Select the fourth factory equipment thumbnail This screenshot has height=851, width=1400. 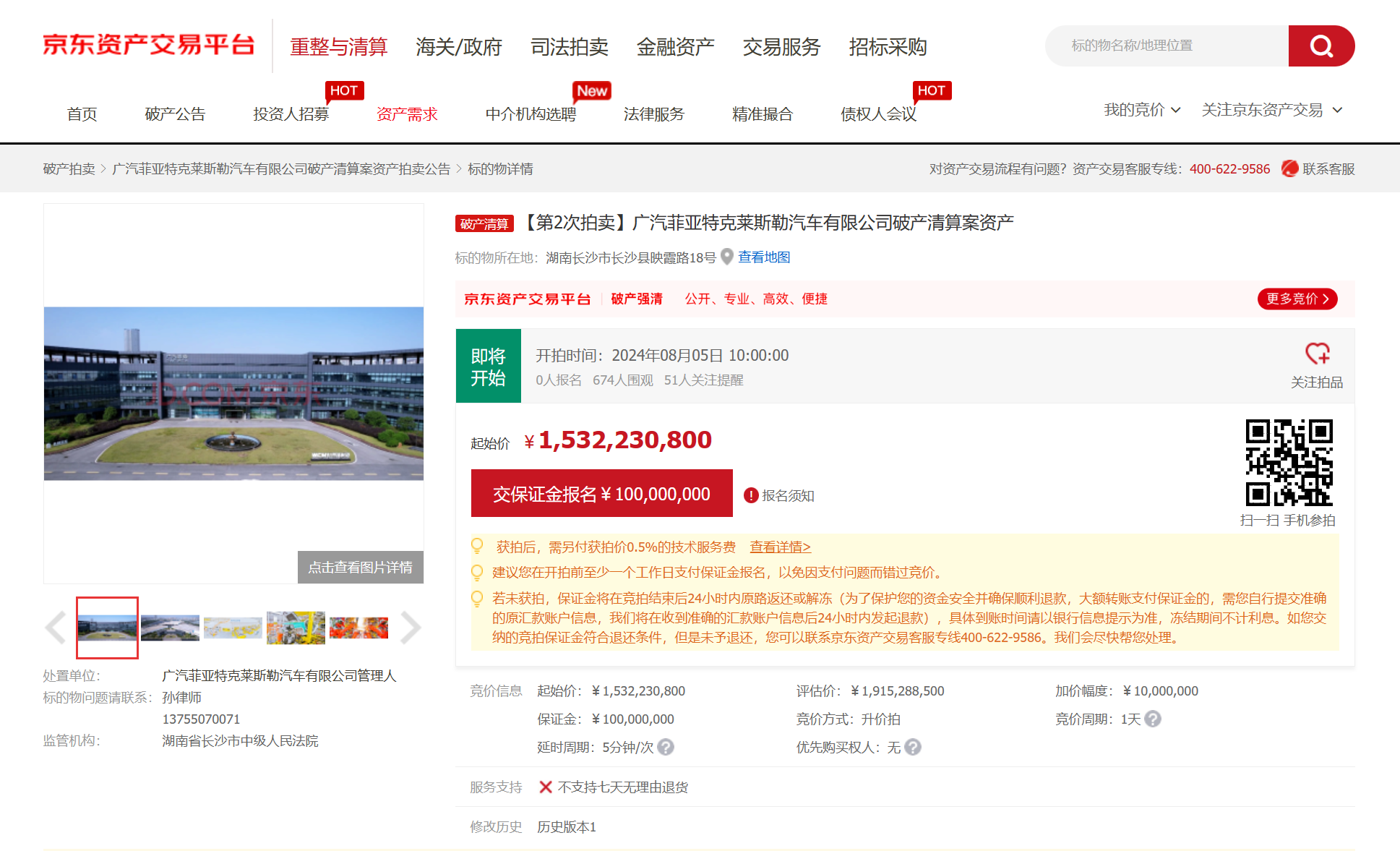(296, 628)
